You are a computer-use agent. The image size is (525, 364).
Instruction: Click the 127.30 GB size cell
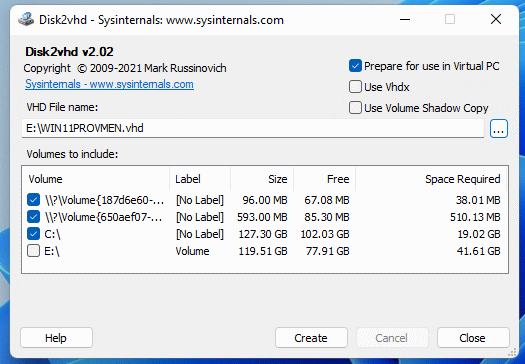click(263, 234)
